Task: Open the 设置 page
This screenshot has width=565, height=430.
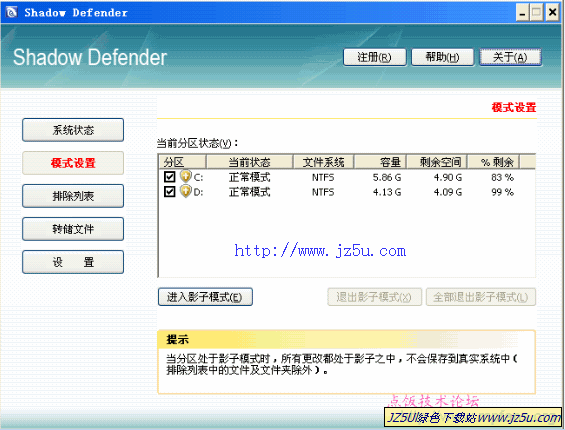Action: [73, 262]
